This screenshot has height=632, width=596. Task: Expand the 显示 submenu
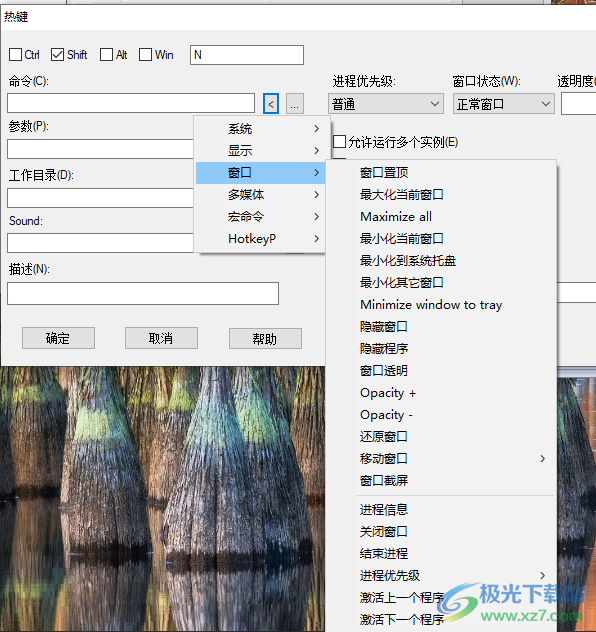point(260,151)
